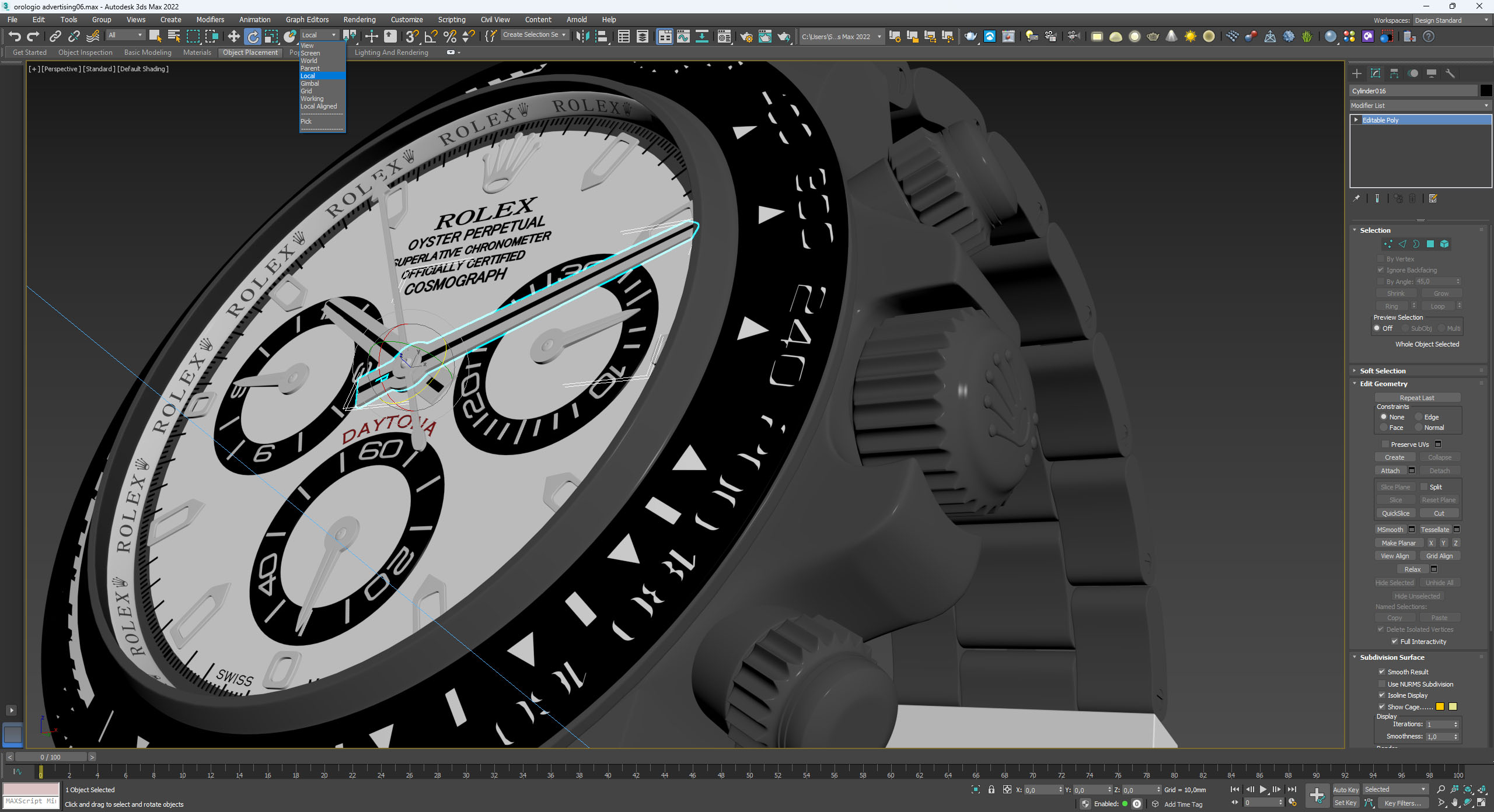
Task: Click the Zoom Extents All icon
Action: pos(1482,789)
